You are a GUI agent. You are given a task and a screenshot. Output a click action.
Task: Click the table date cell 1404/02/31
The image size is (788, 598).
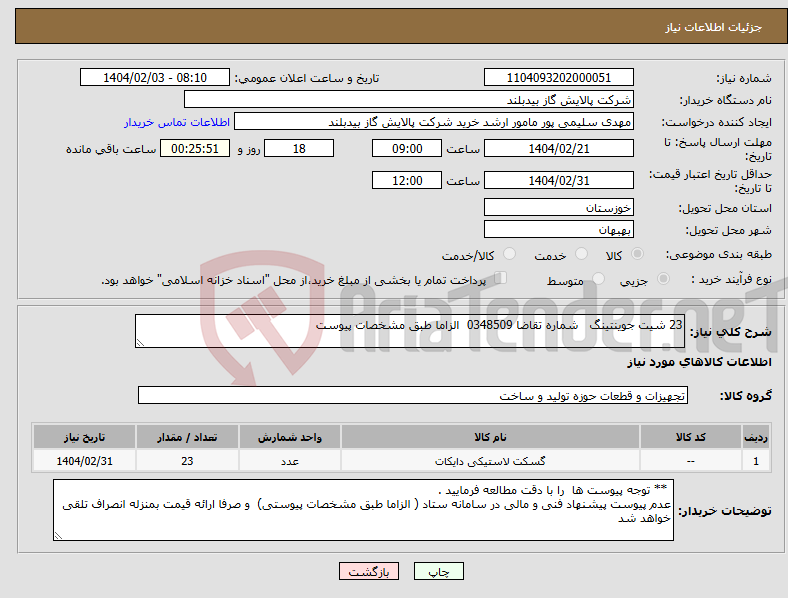click(x=84, y=461)
